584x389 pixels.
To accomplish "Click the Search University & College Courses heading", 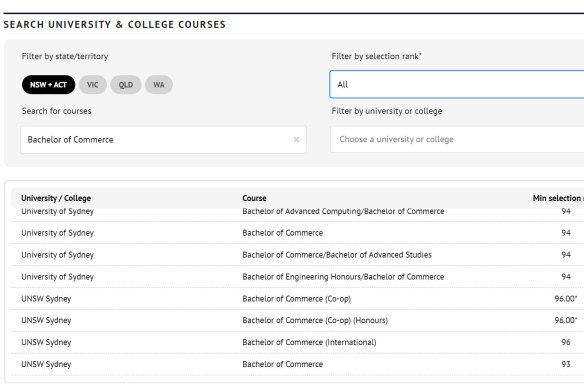I will 115,25.
